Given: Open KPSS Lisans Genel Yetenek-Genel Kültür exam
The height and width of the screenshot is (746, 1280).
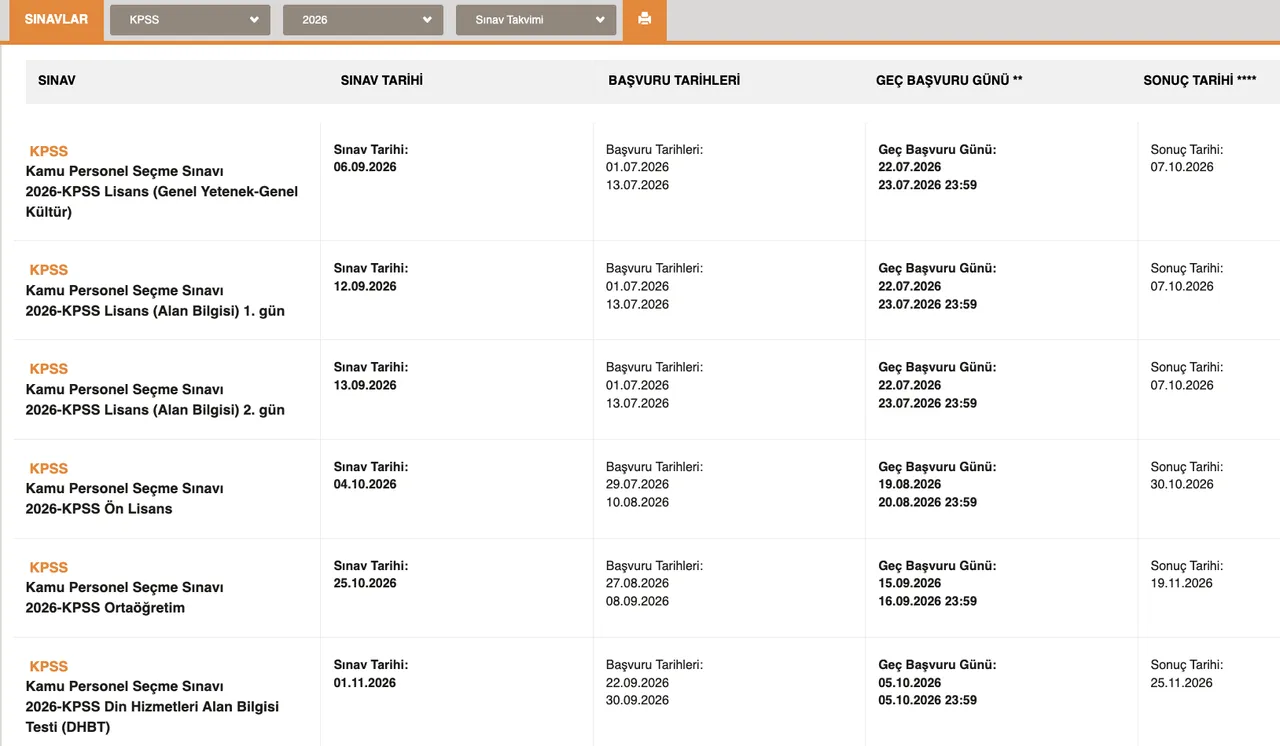Looking at the screenshot, I should 162,191.
